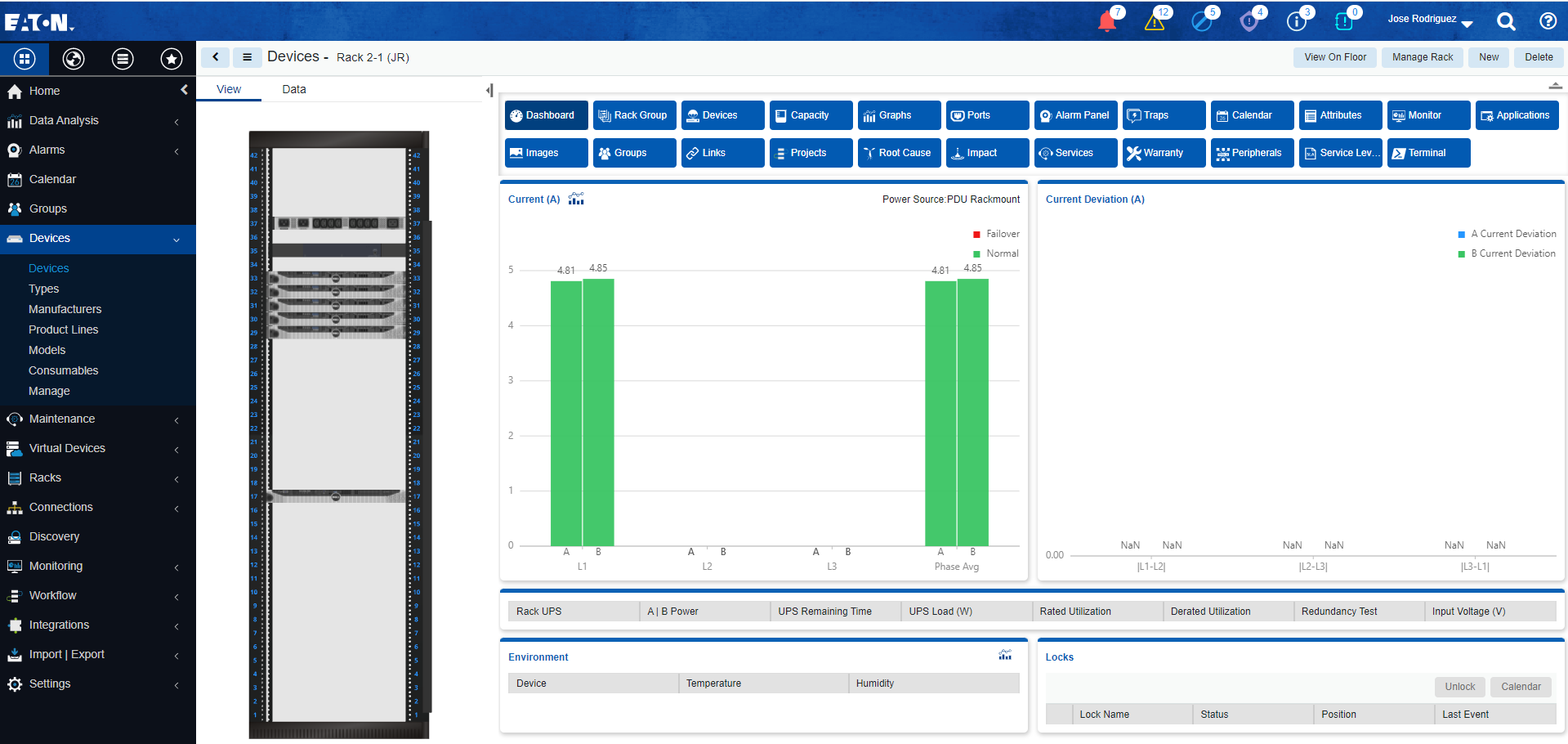Click the Environment panel chart icon
The height and width of the screenshot is (744, 1568).
point(1004,656)
